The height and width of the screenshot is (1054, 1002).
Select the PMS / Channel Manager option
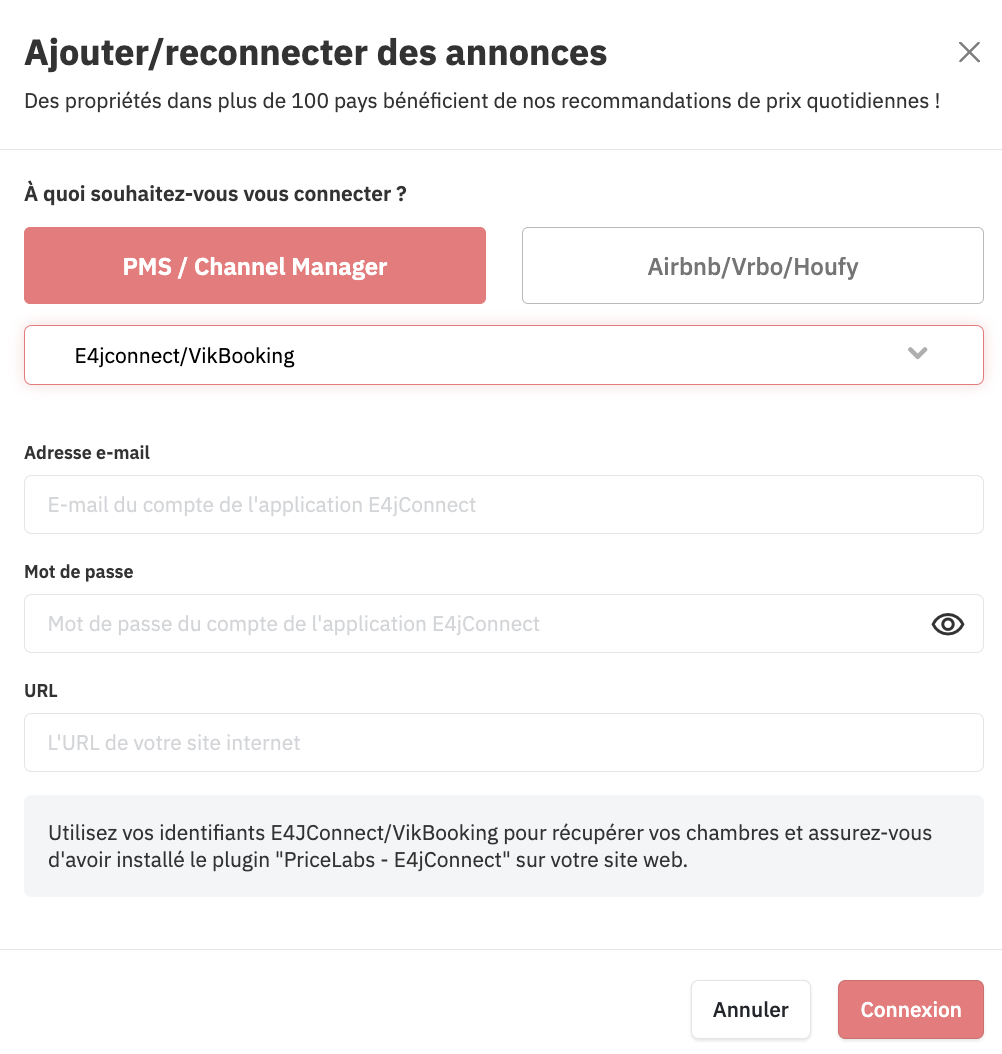point(255,266)
